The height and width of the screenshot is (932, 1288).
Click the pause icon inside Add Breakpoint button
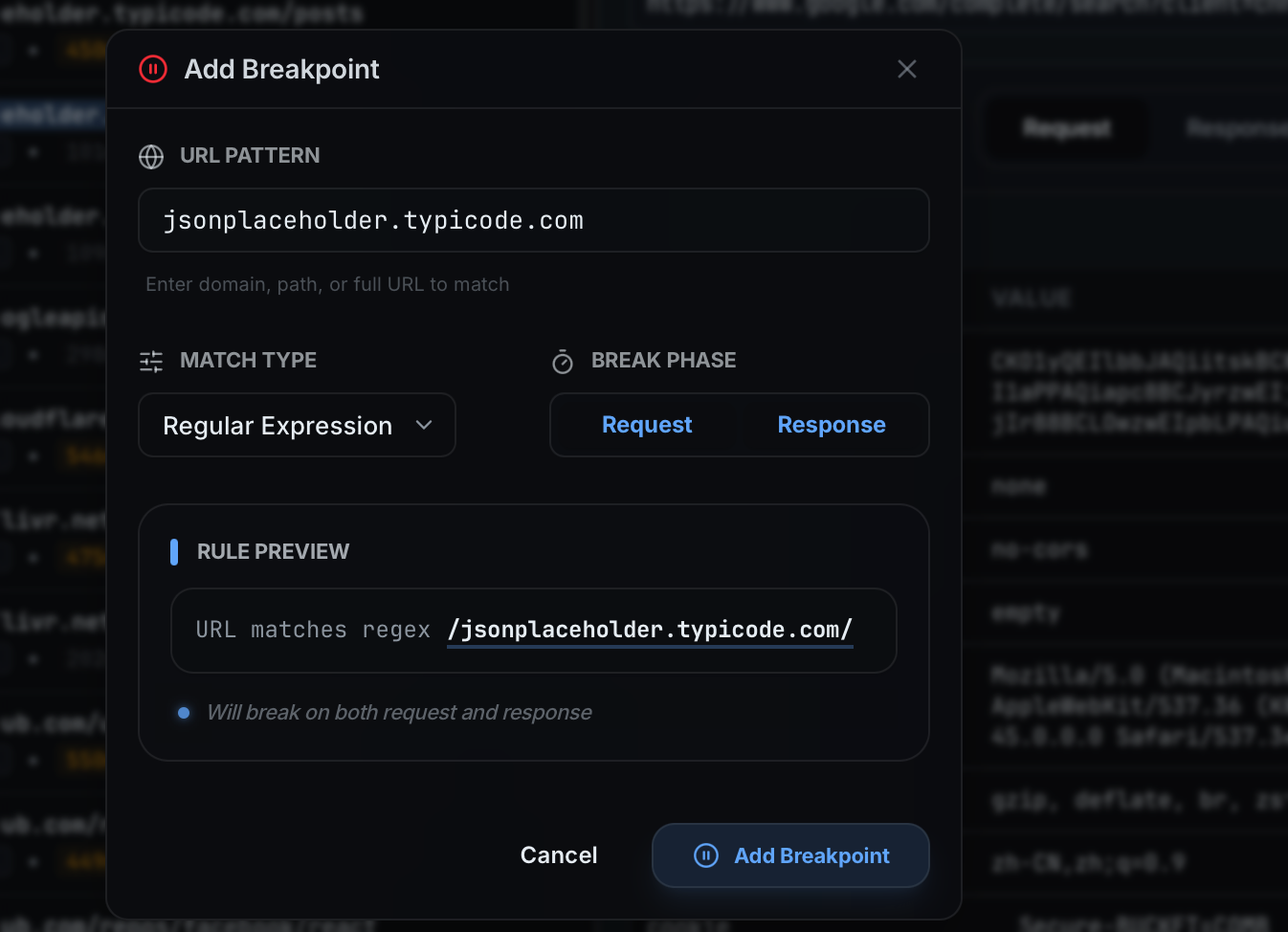705,855
